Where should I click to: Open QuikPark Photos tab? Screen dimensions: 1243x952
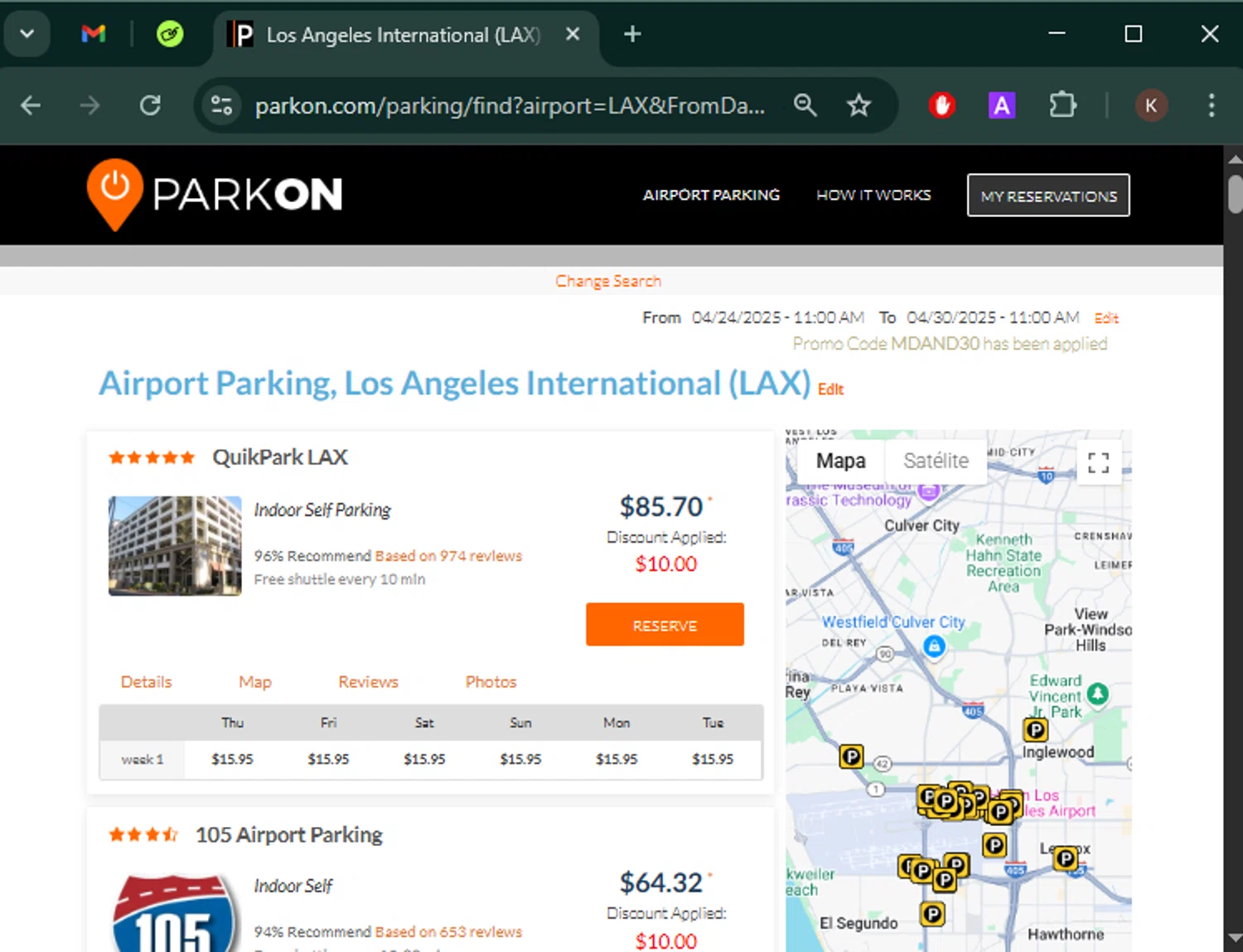(x=491, y=682)
